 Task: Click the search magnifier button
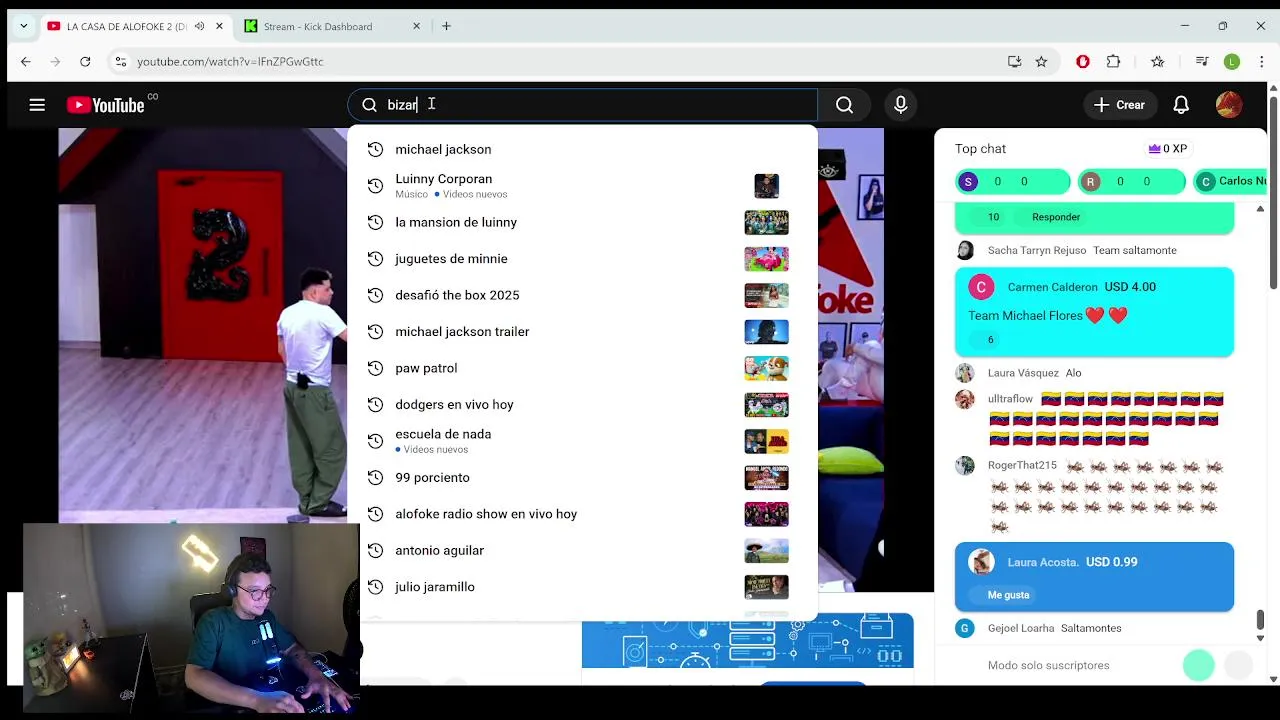(845, 105)
